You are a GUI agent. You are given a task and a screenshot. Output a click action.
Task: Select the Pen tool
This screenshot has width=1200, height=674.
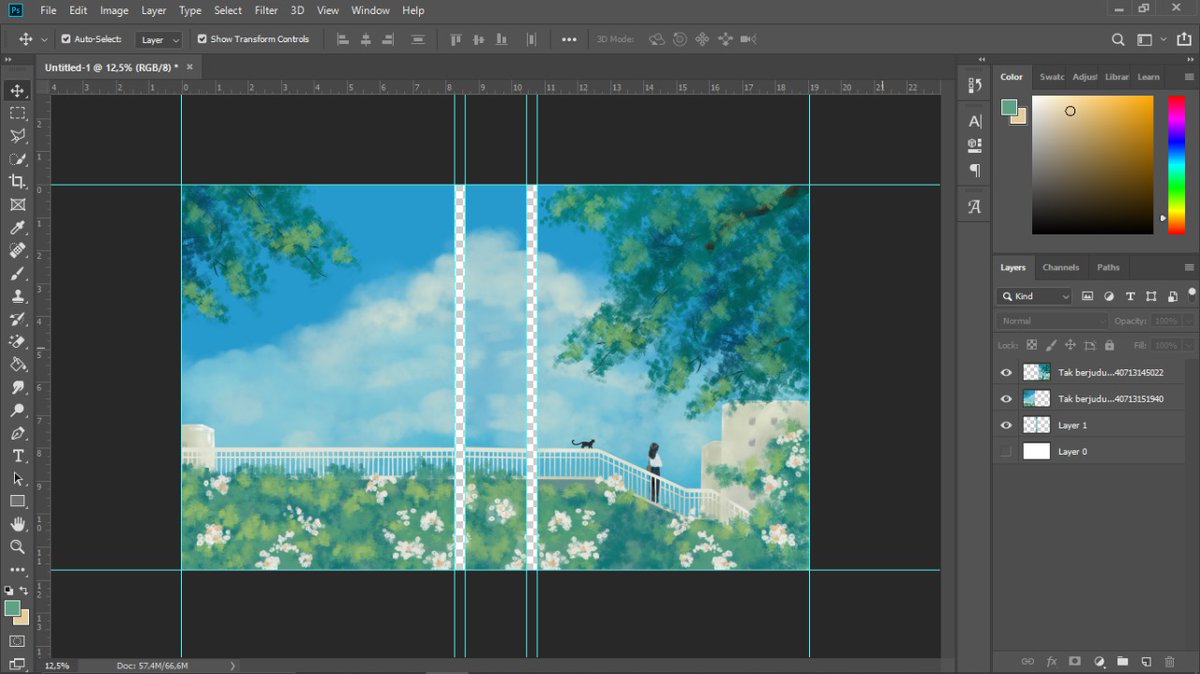click(17, 433)
